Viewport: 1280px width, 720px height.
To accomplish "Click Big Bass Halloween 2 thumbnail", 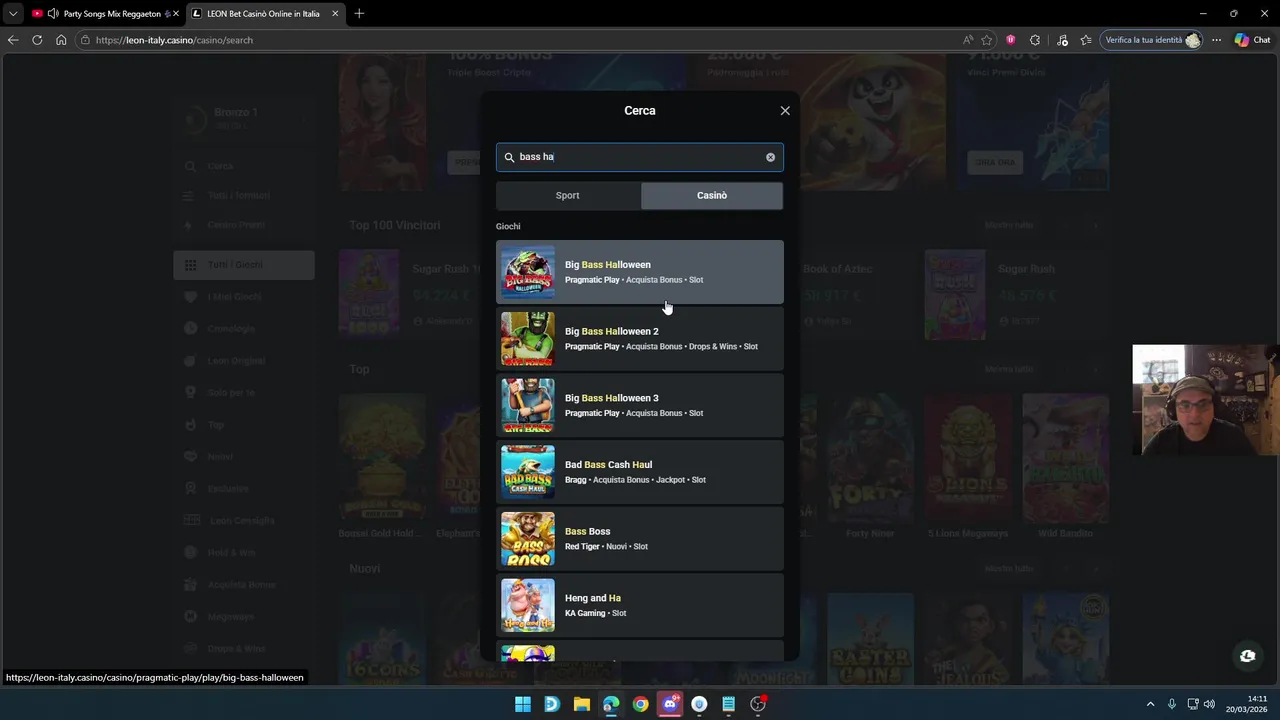I will click(527, 339).
